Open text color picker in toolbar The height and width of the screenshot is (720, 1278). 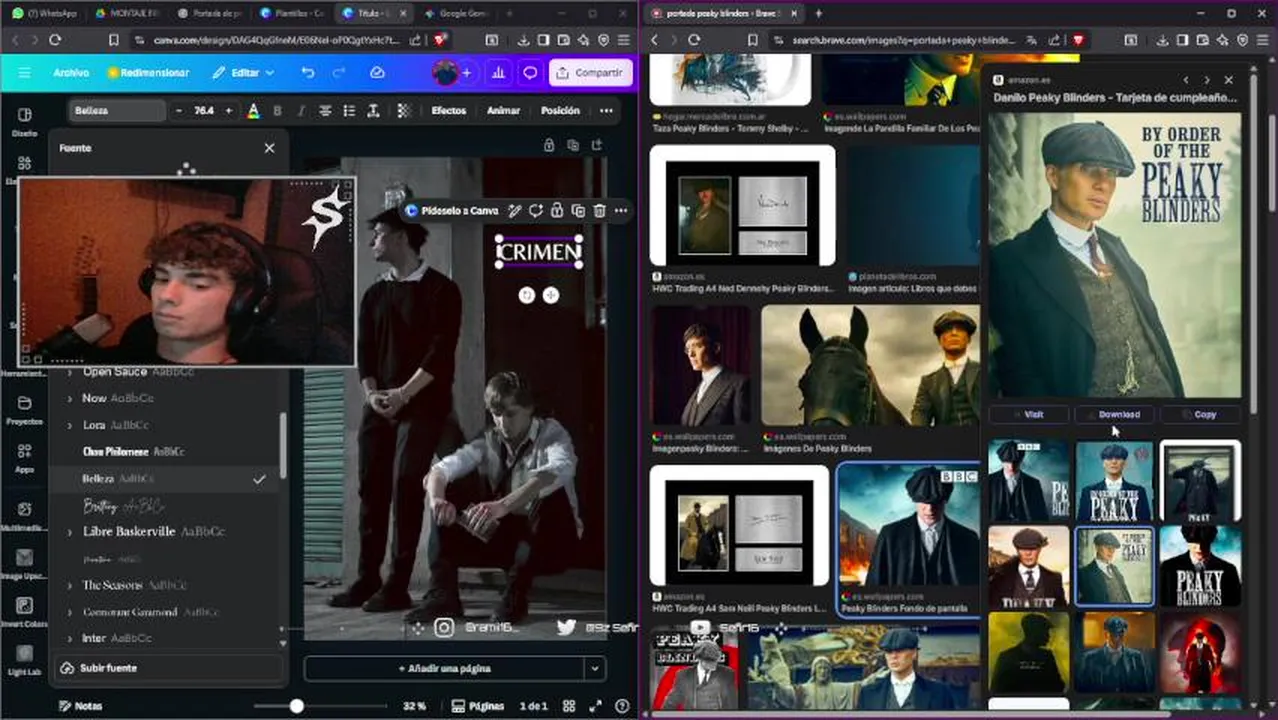(x=253, y=111)
